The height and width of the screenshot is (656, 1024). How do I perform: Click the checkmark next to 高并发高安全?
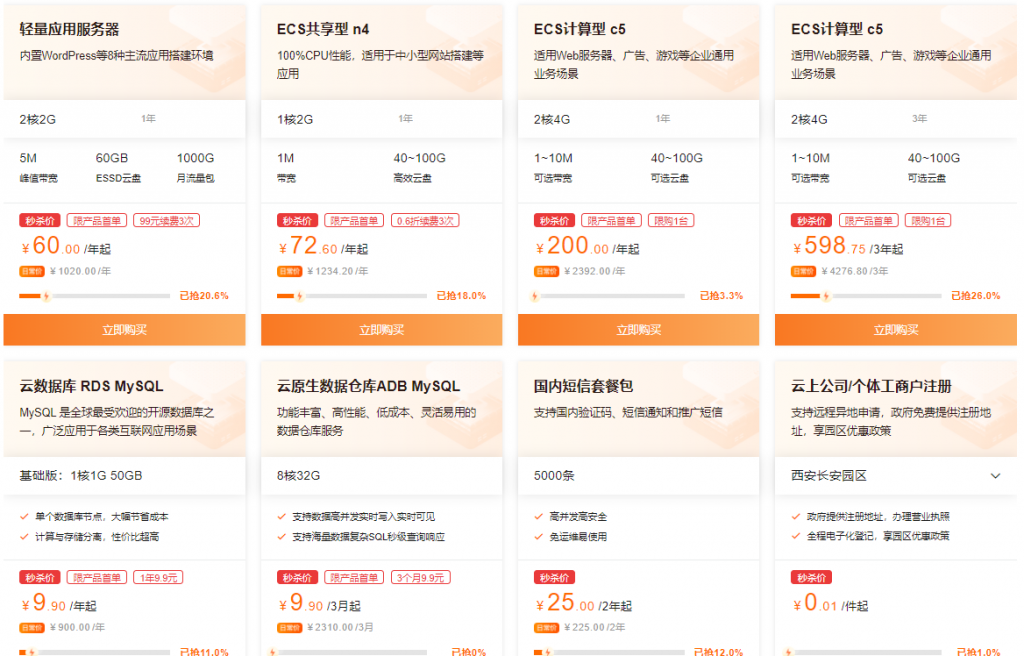(x=539, y=517)
